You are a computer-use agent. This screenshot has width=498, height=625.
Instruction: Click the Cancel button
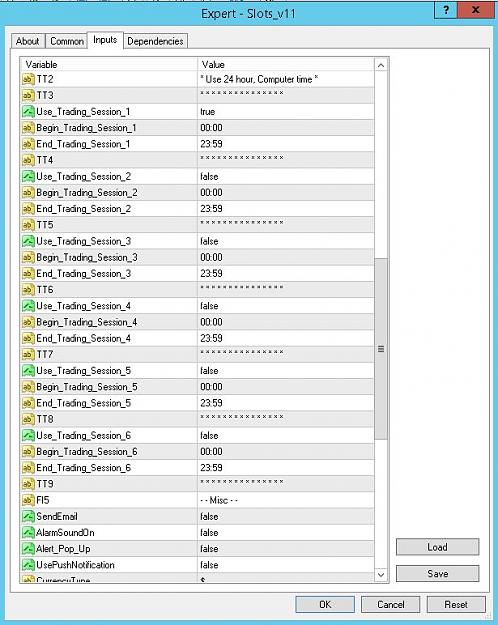(390, 604)
